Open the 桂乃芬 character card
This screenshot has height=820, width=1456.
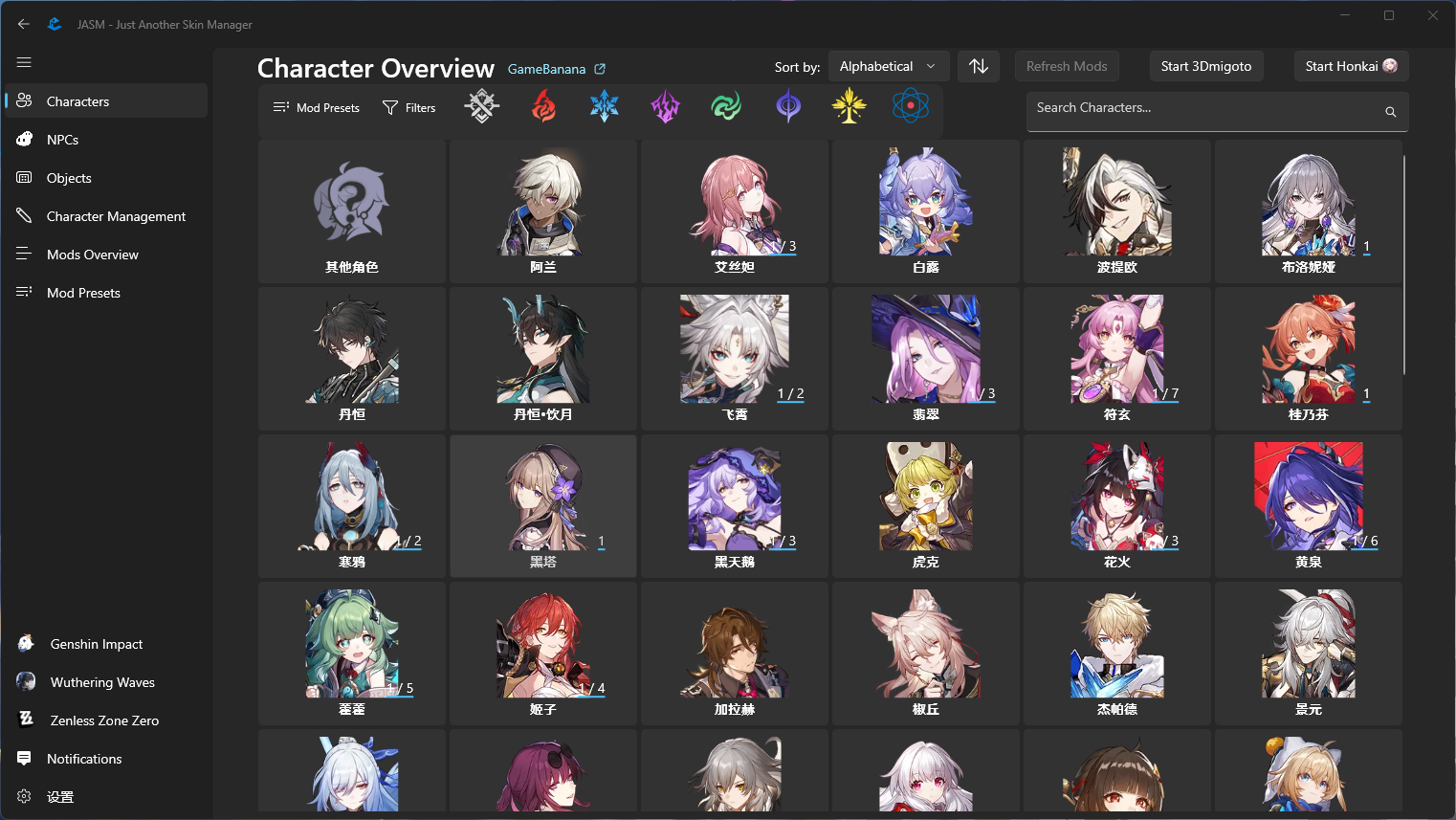[x=1309, y=359]
